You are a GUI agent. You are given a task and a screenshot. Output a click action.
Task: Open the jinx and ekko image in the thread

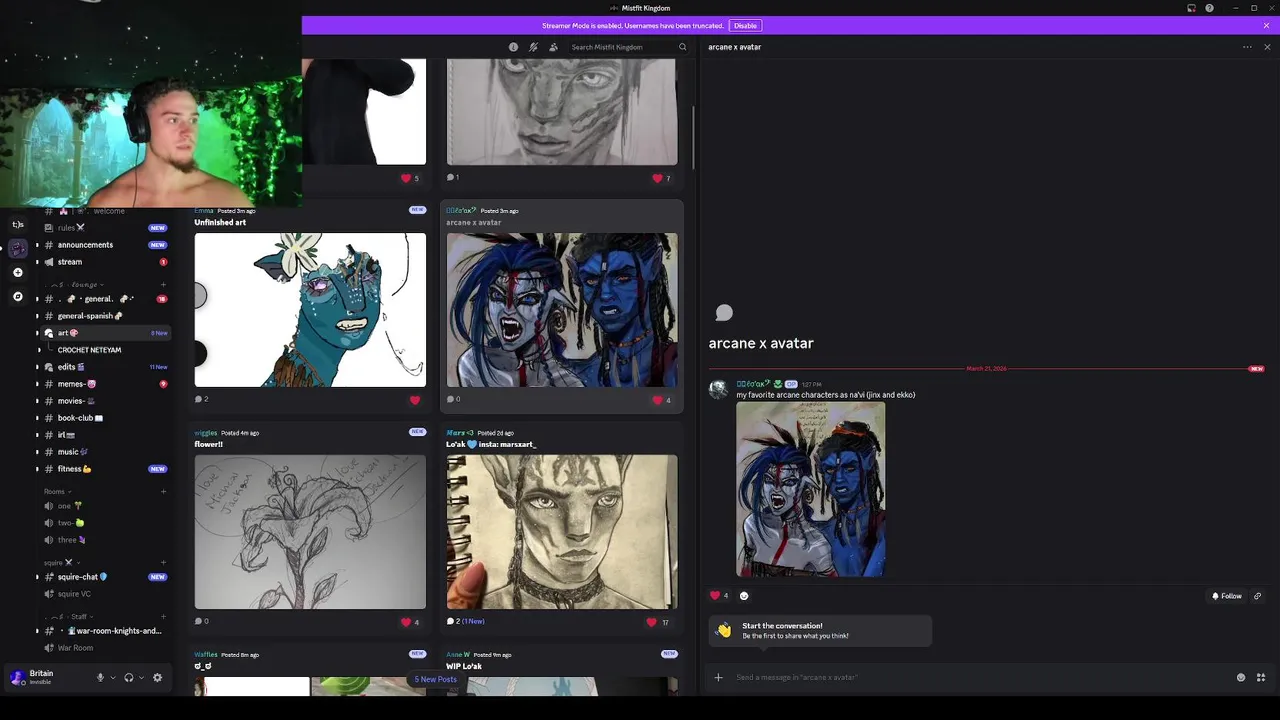(x=810, y=489)
